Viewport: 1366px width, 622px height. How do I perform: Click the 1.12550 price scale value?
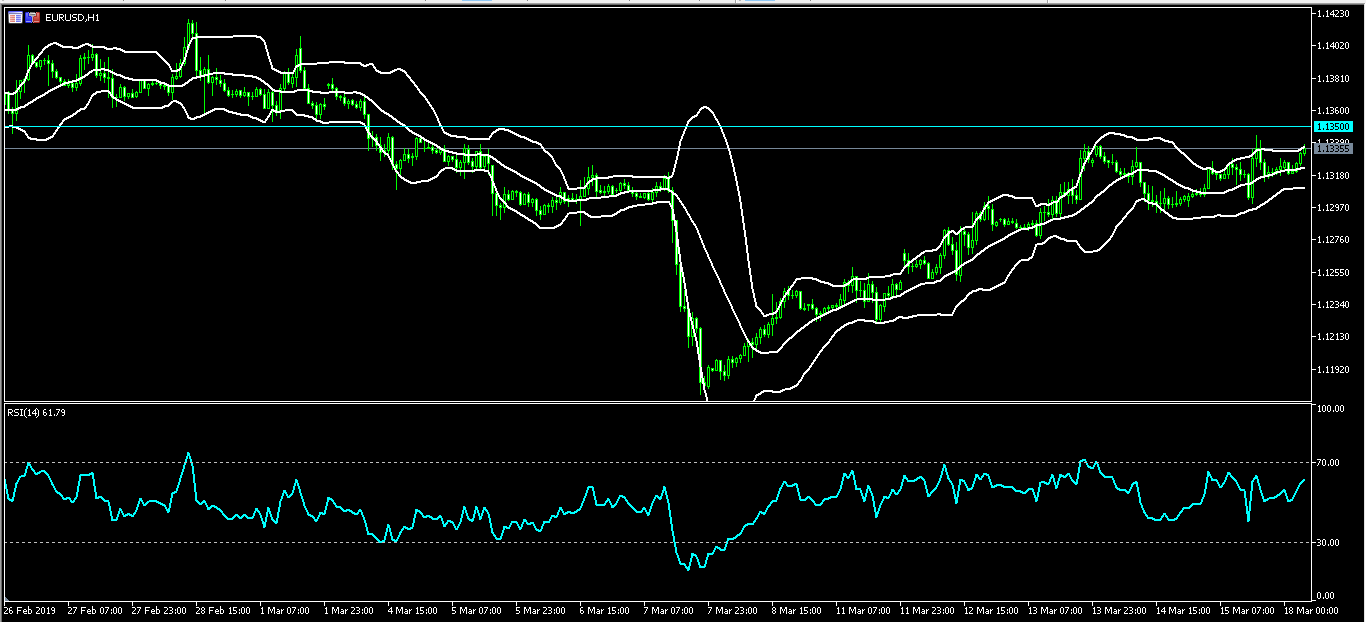click(x=1334, y=272)
